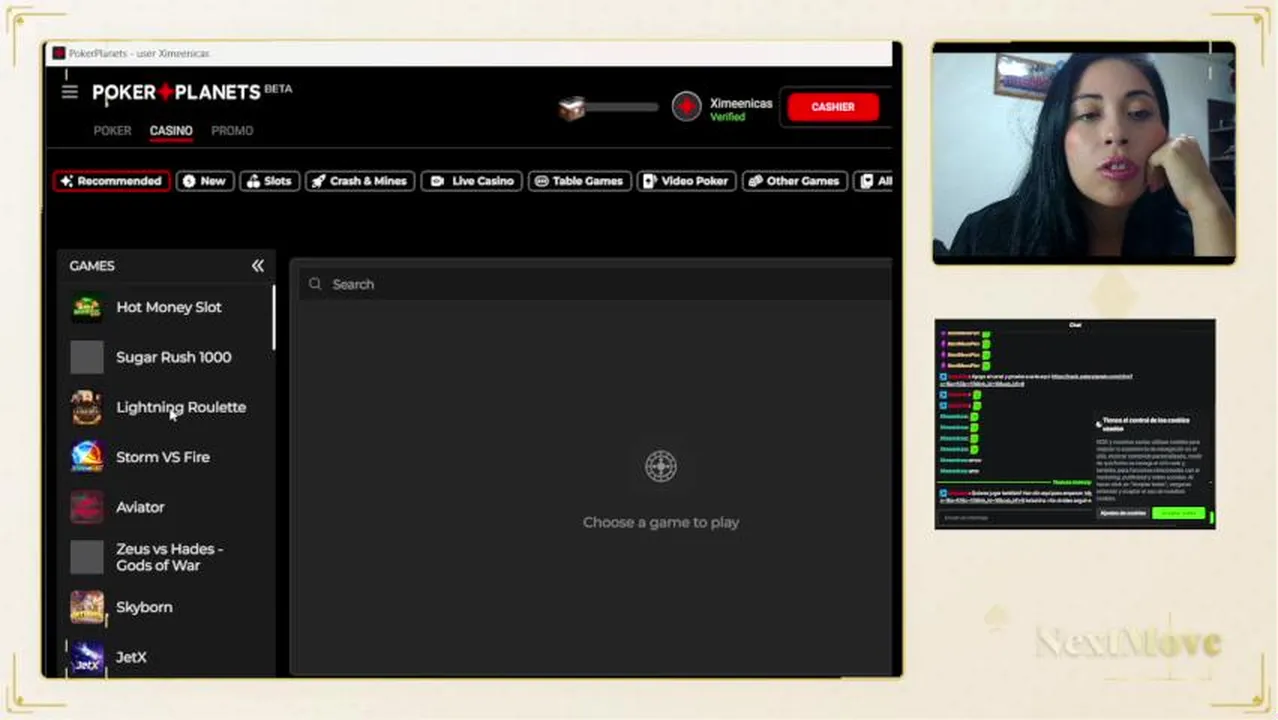Click the Lightning Roulette game icon

click(87, 407)
